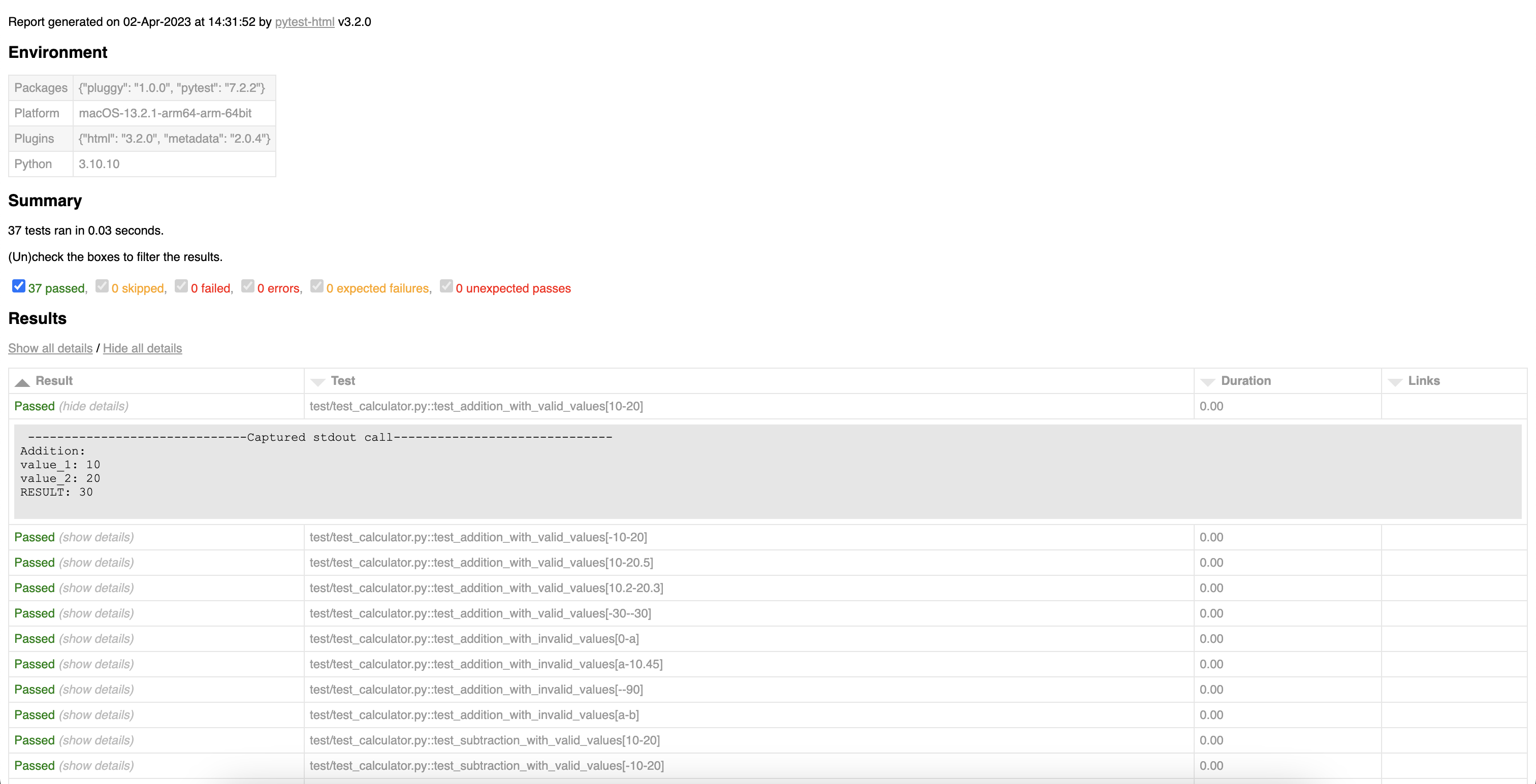Click '37 tests ran in 0.03 seconds' text
The width and height of the screenshot is (1536, 784).
click(x=86, y=231)
